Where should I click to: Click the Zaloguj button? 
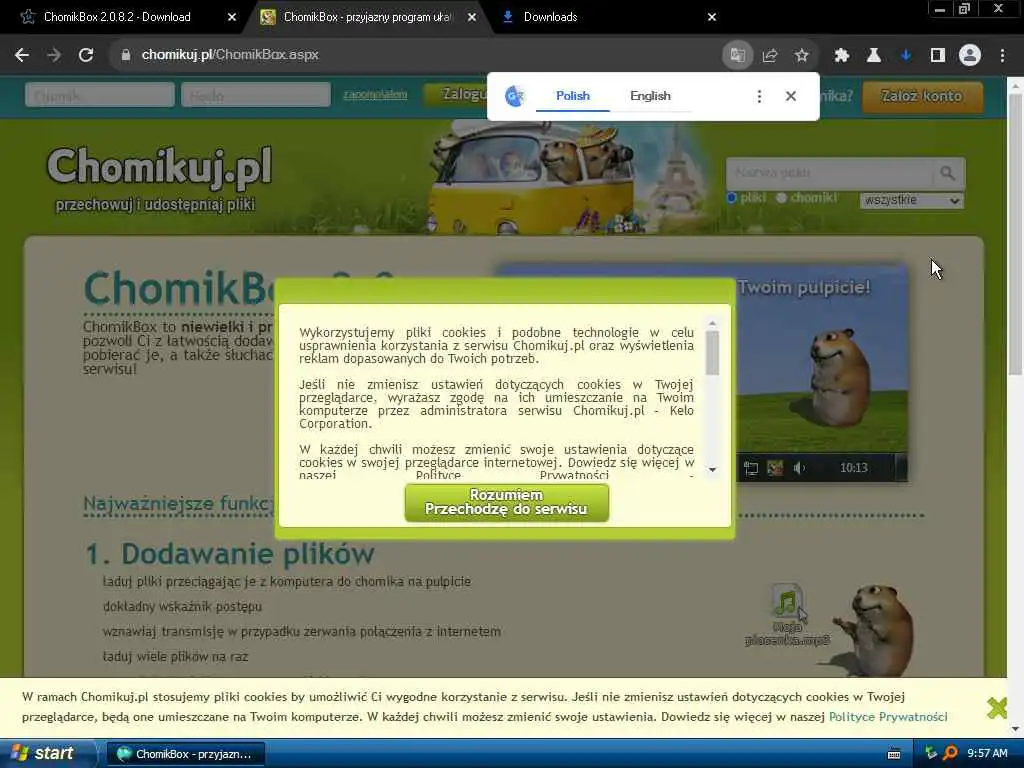click(457, 95)
